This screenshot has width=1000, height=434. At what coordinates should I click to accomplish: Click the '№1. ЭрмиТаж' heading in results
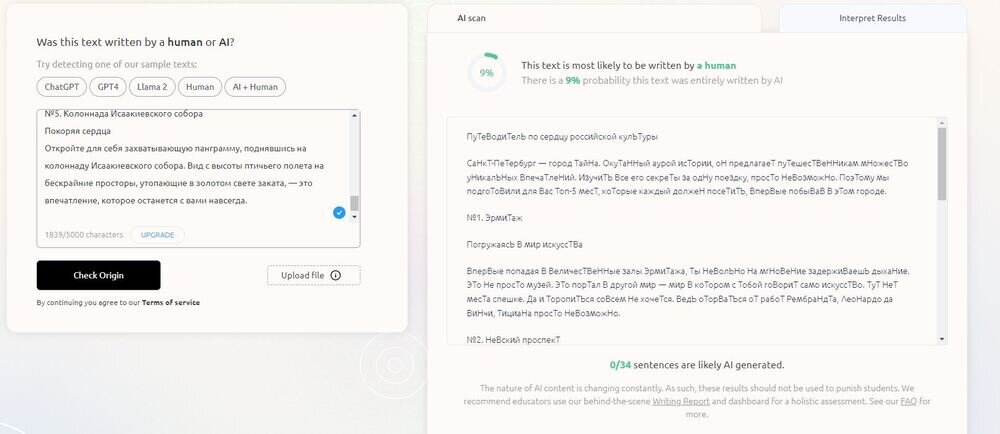pos(494,218)
